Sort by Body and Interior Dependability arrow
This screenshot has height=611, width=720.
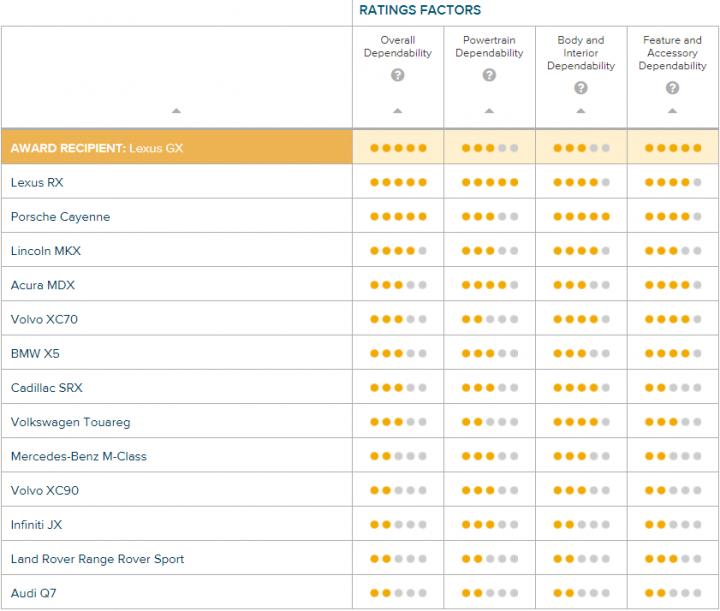[581, 111]
